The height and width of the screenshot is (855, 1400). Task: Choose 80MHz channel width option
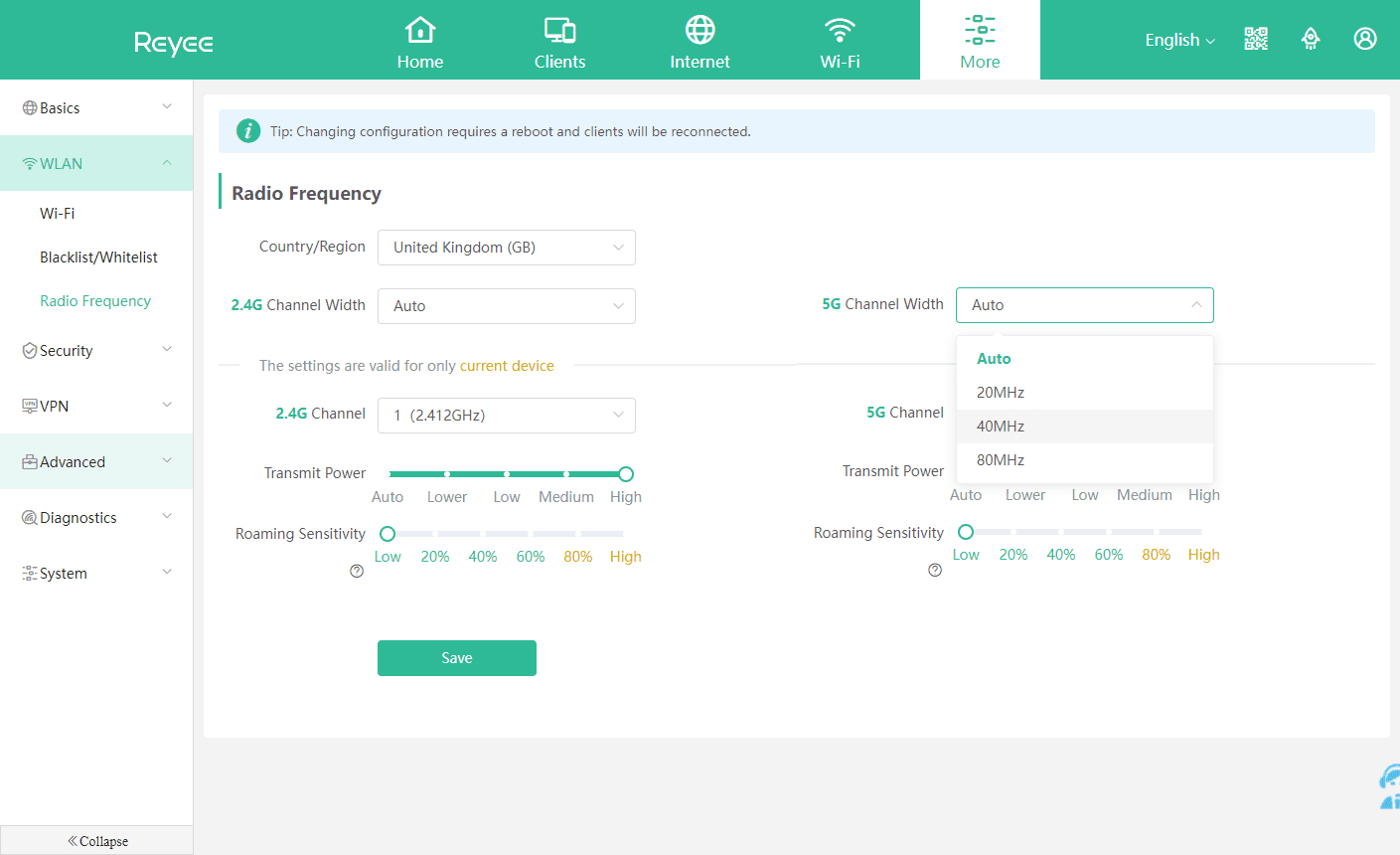pos(1001,460)
